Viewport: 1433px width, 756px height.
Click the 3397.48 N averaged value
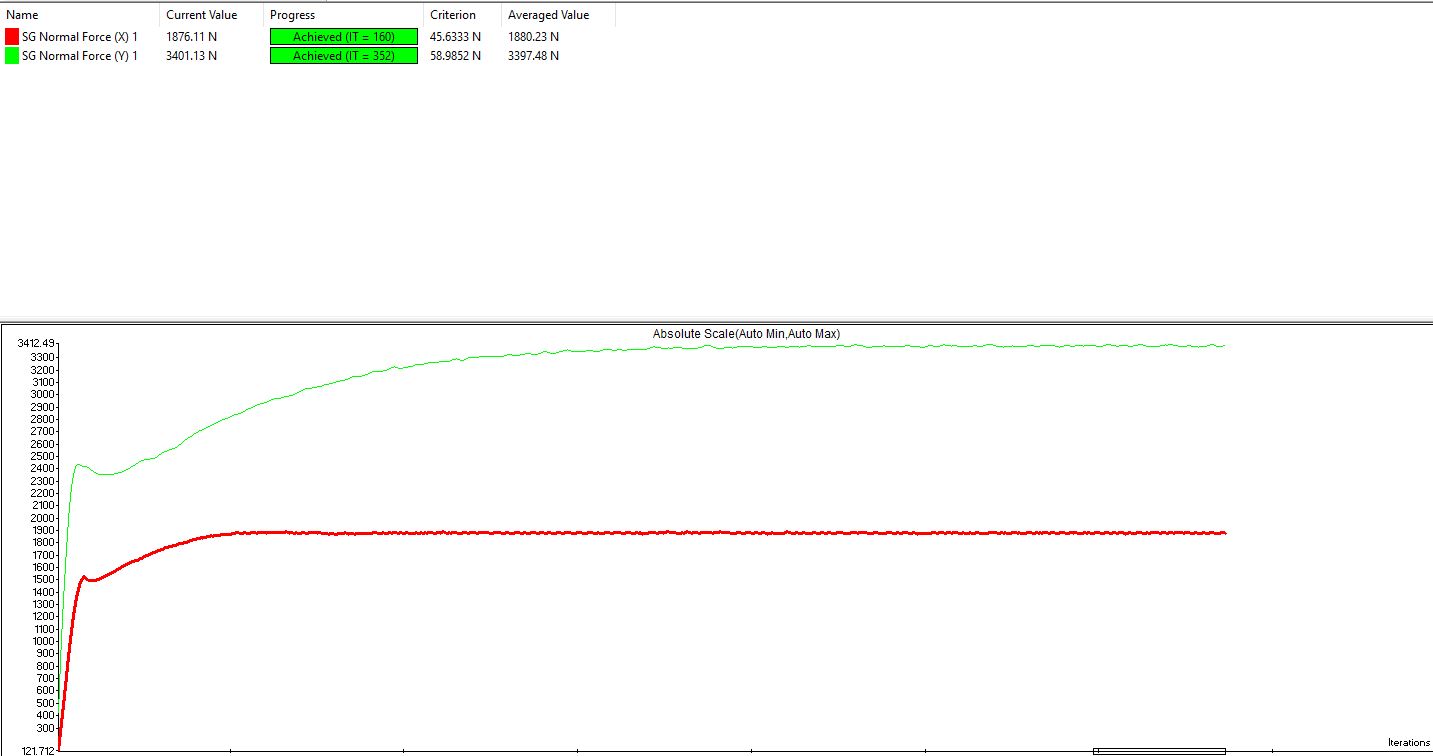tap(534, 56)
